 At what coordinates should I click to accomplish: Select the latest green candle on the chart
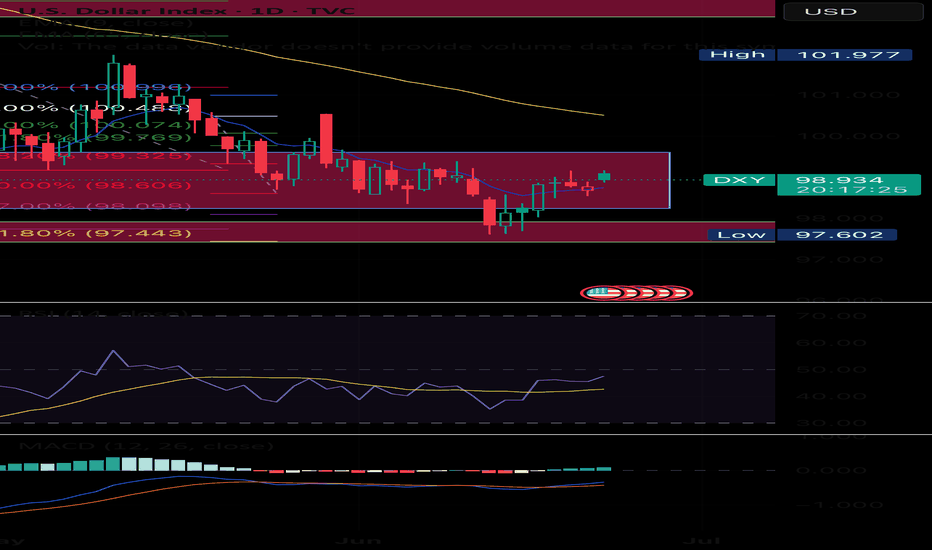click(604, 176)
